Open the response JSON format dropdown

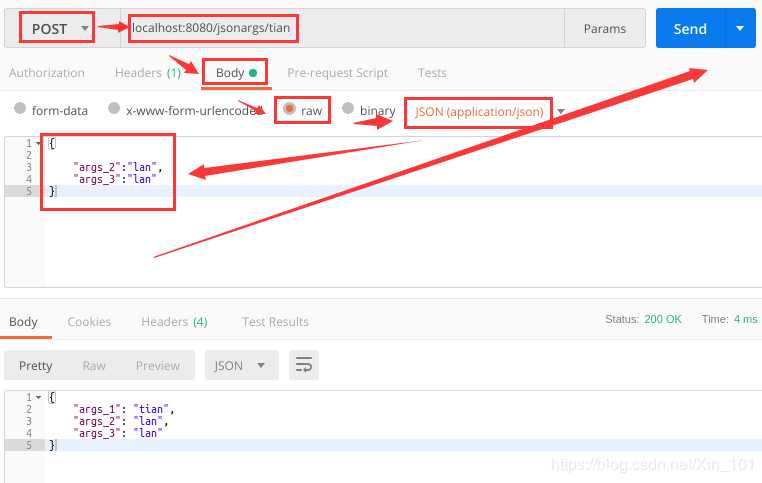(242, 365)
